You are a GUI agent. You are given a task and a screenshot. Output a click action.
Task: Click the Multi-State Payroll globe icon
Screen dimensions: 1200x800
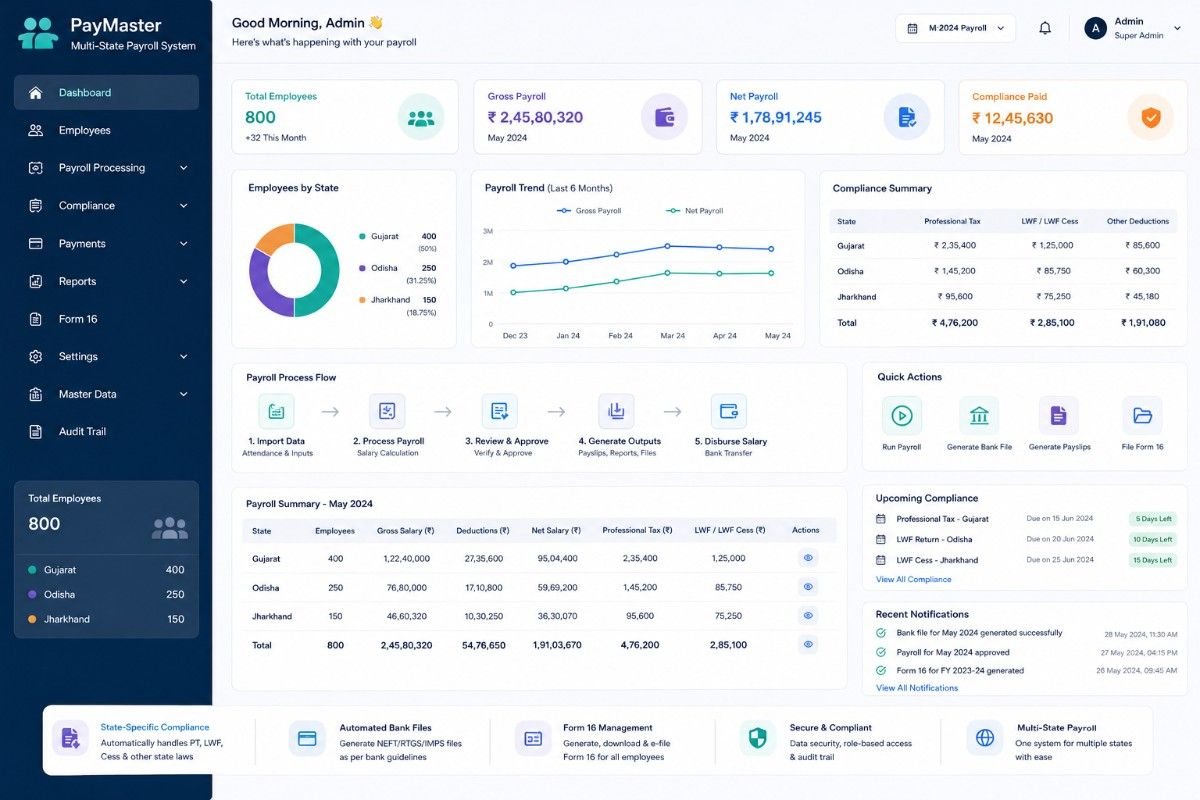(985, 738)
